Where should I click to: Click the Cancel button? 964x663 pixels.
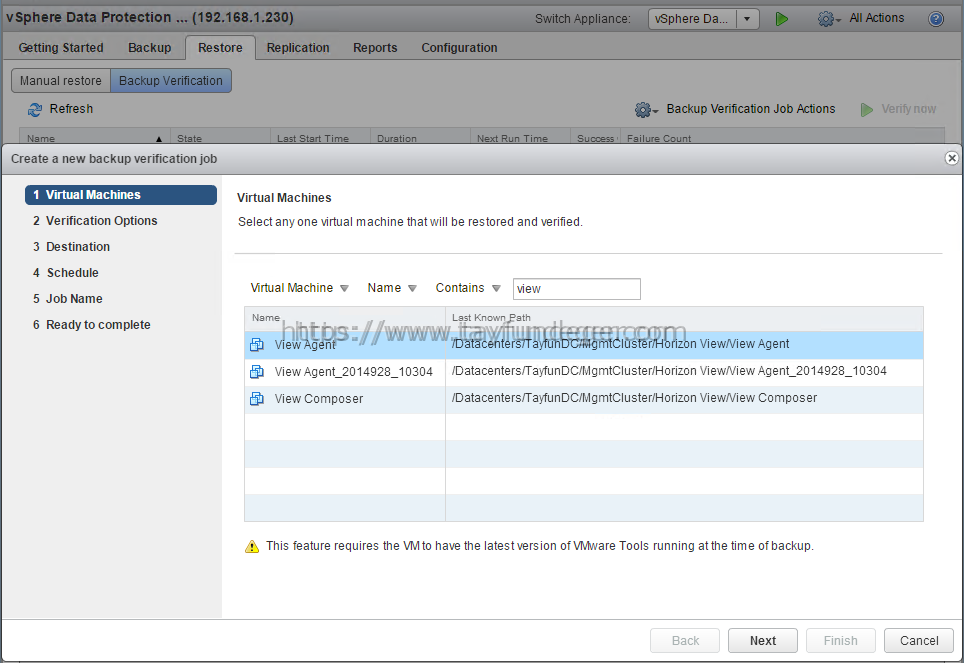pos(919,640)
